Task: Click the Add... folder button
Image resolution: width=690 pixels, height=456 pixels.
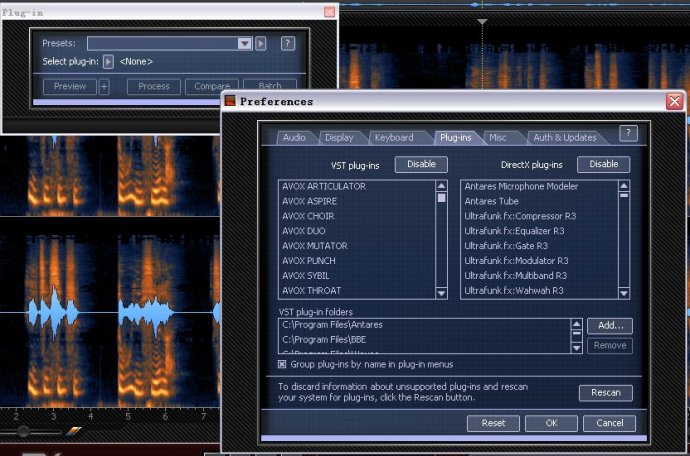Action: tap(610, 326)
